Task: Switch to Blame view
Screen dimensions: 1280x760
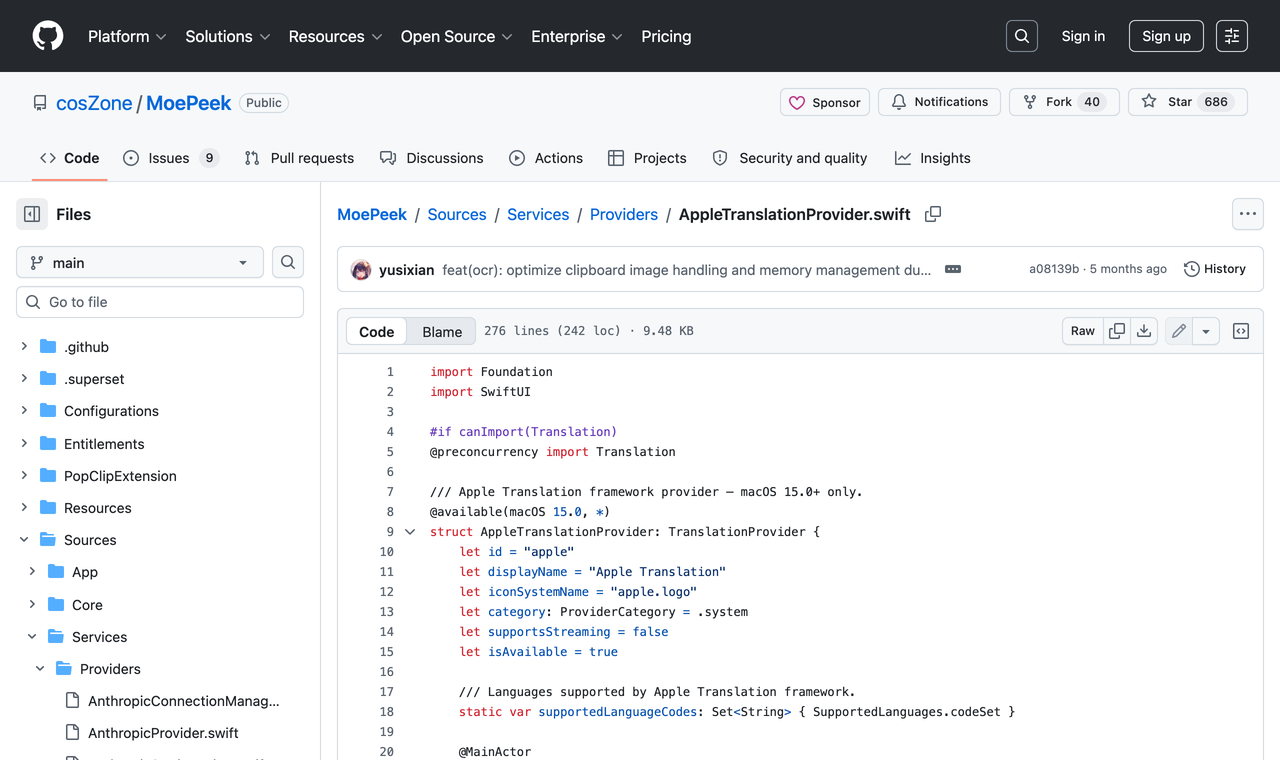Action: tap(442, 331)
